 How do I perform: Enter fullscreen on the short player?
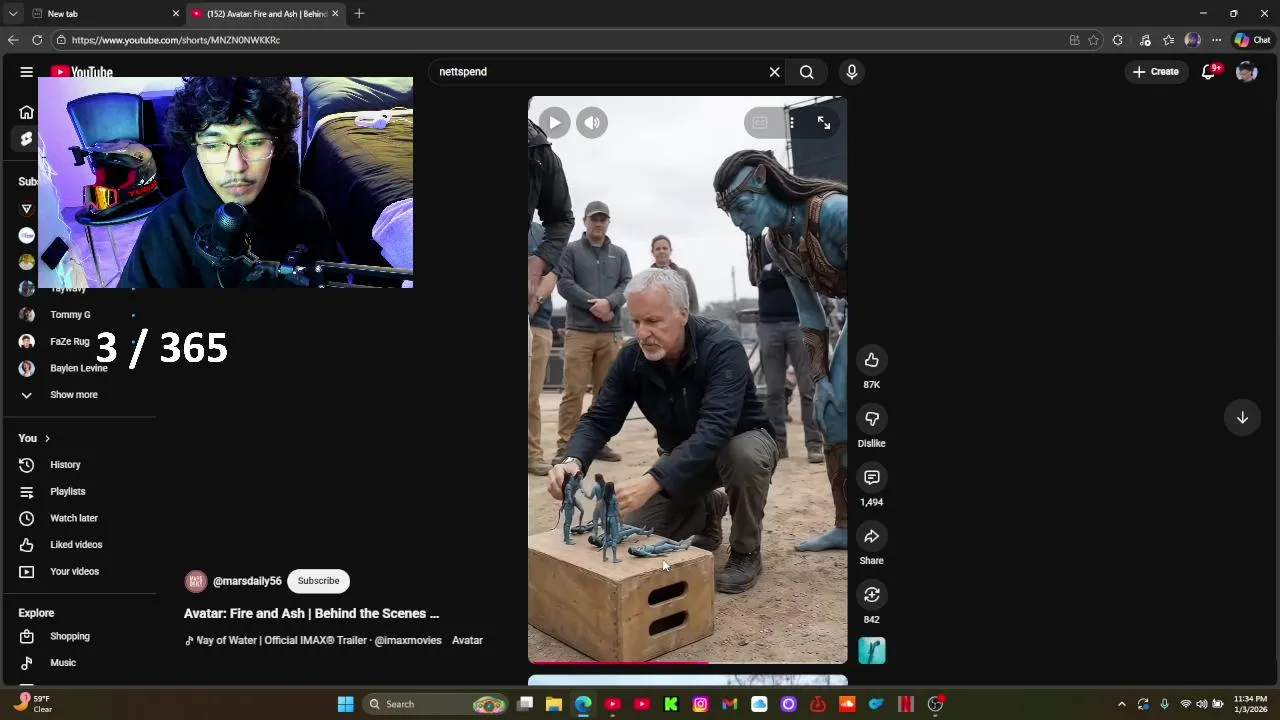click(824, 123)
